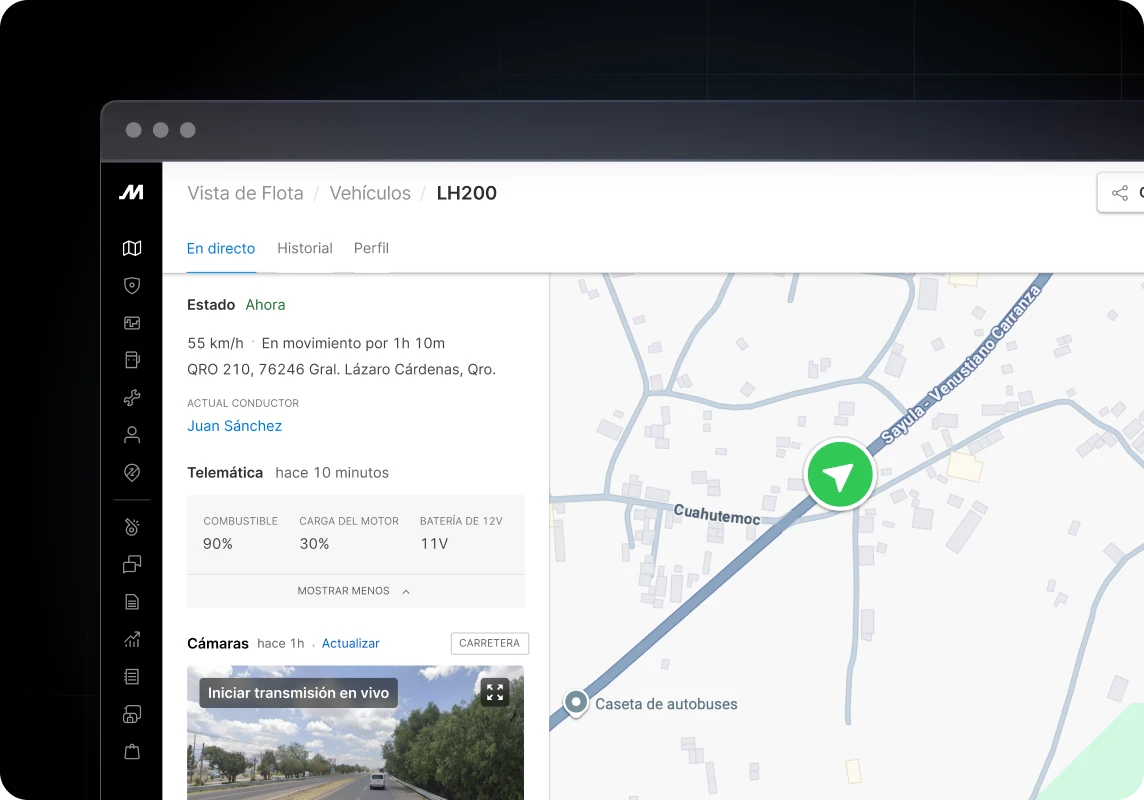The height and width of the screenshot is (800, 1144).
Task: Switch to the Historial tab
Action: [305, 248]
